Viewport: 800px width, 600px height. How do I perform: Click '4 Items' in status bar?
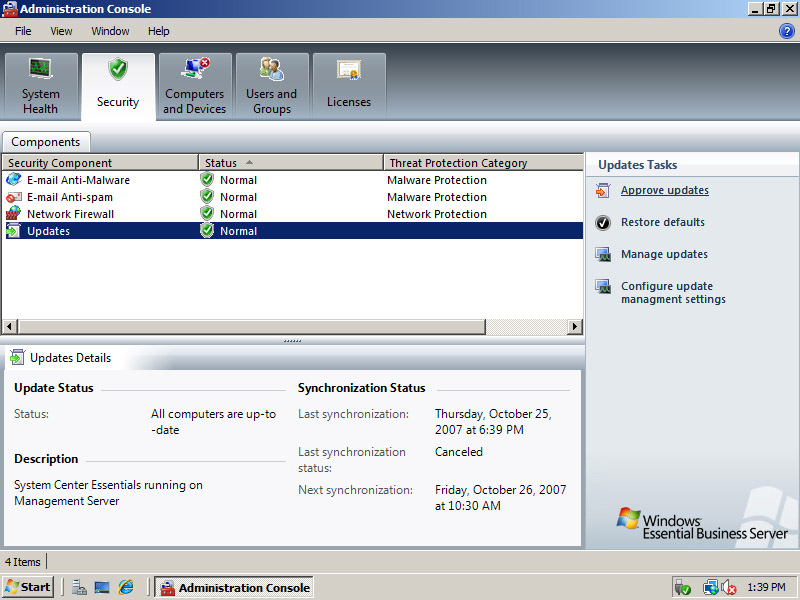pyautogui.click(x=23, y=562)
